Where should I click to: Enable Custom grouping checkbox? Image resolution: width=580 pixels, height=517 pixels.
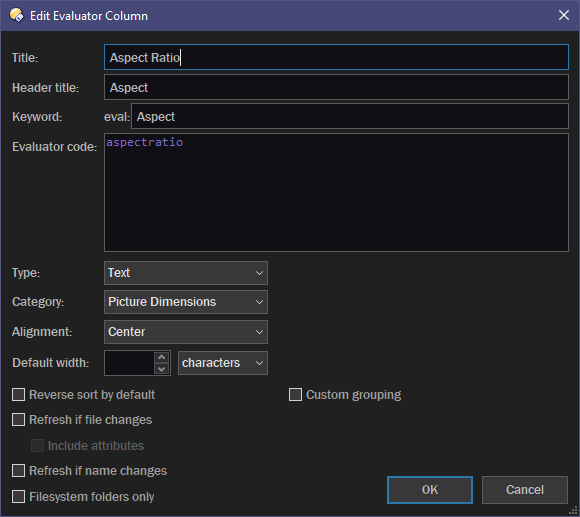295,395
